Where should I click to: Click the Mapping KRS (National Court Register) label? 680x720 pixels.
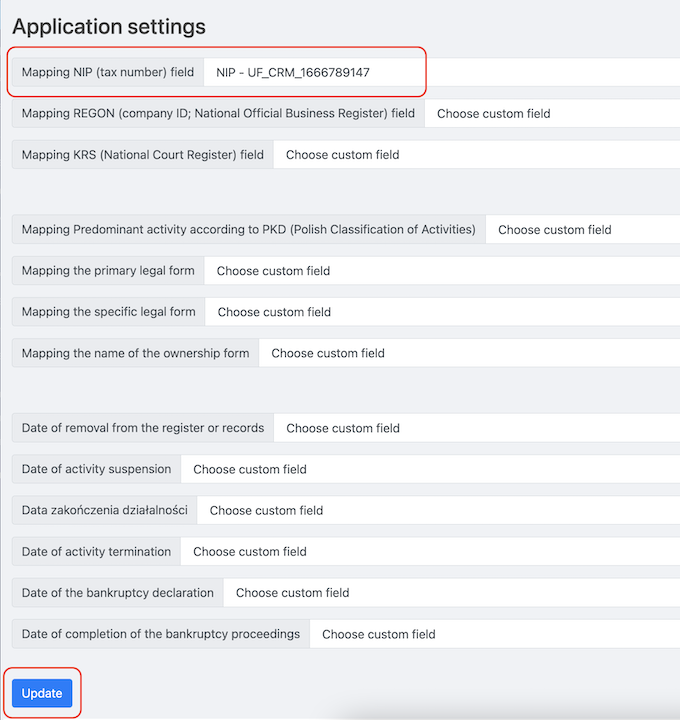coord(143,155)
